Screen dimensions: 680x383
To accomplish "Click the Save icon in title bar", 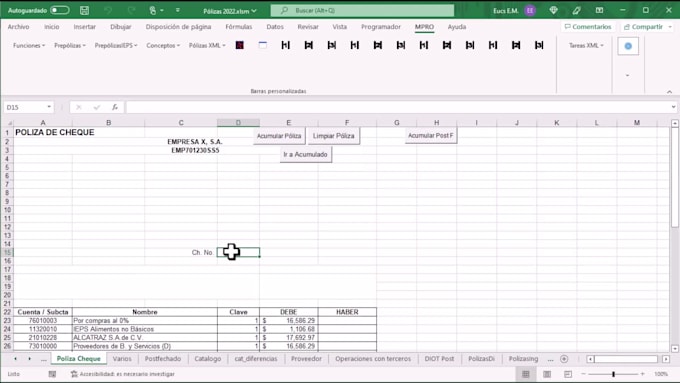I will coord(85,10).
